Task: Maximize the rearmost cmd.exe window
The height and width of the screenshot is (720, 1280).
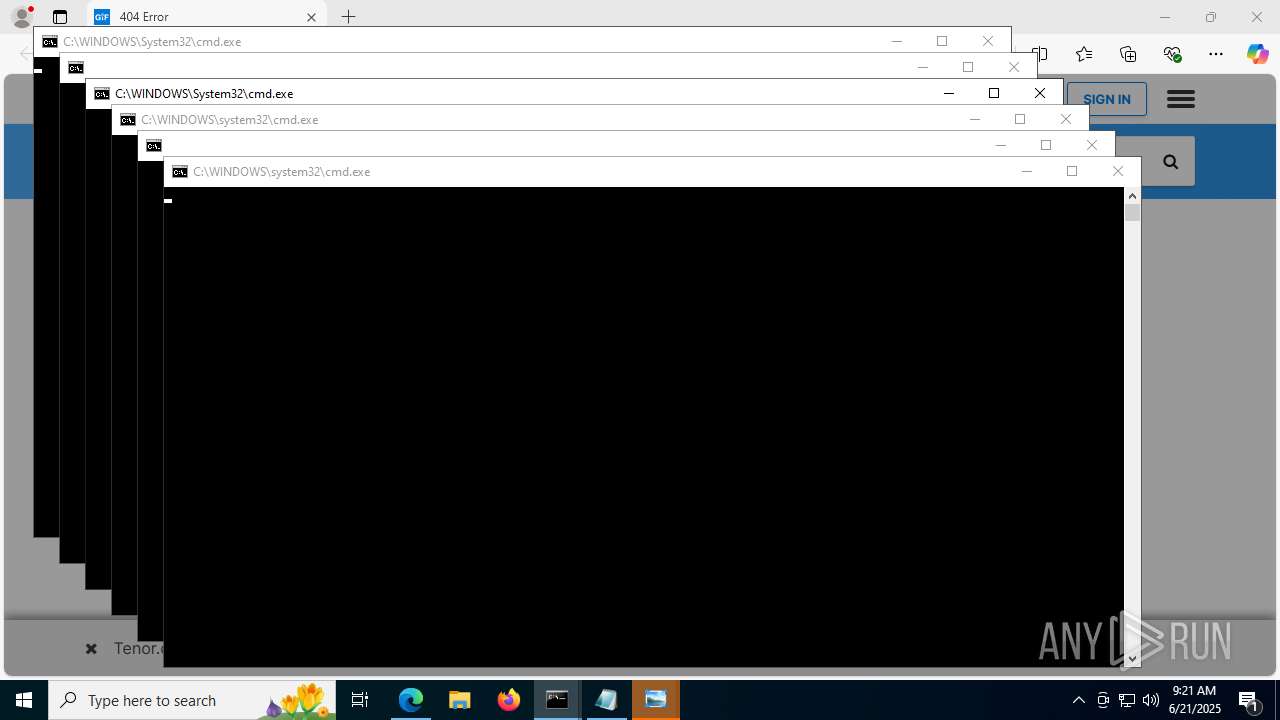Action: 942,41
